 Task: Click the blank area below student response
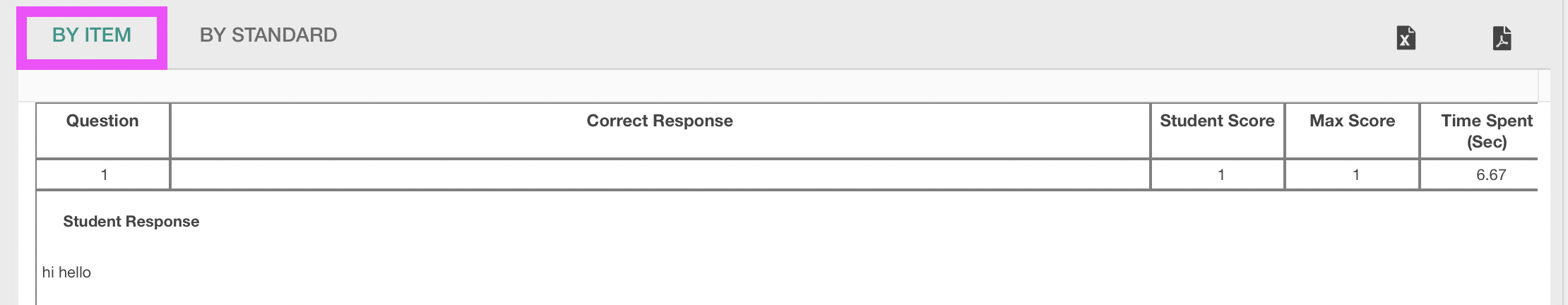pyautogui.click(x=777, y=294)
